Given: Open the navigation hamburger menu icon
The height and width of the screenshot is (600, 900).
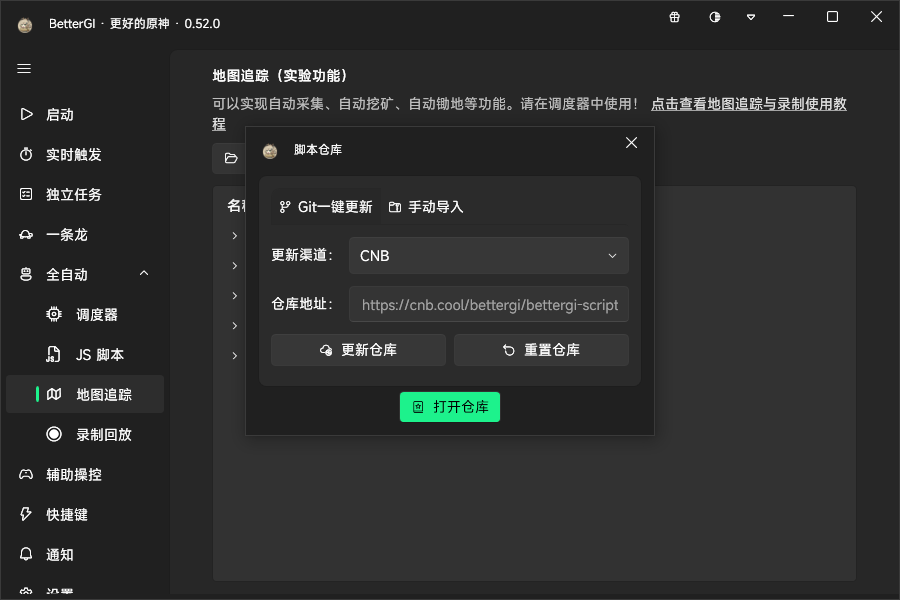Looking at the screenshot, I should (24, 69).
